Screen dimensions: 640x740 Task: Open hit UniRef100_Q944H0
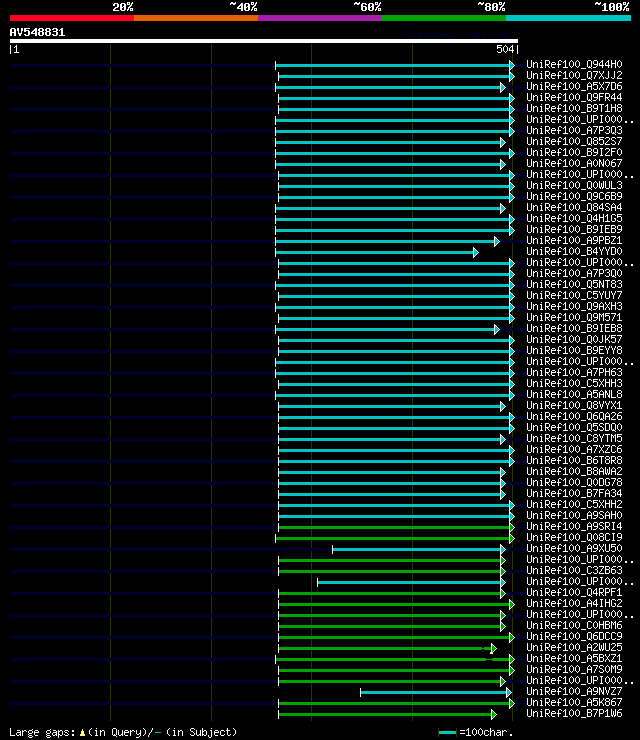pyautogui.click(x=574, y=64)
